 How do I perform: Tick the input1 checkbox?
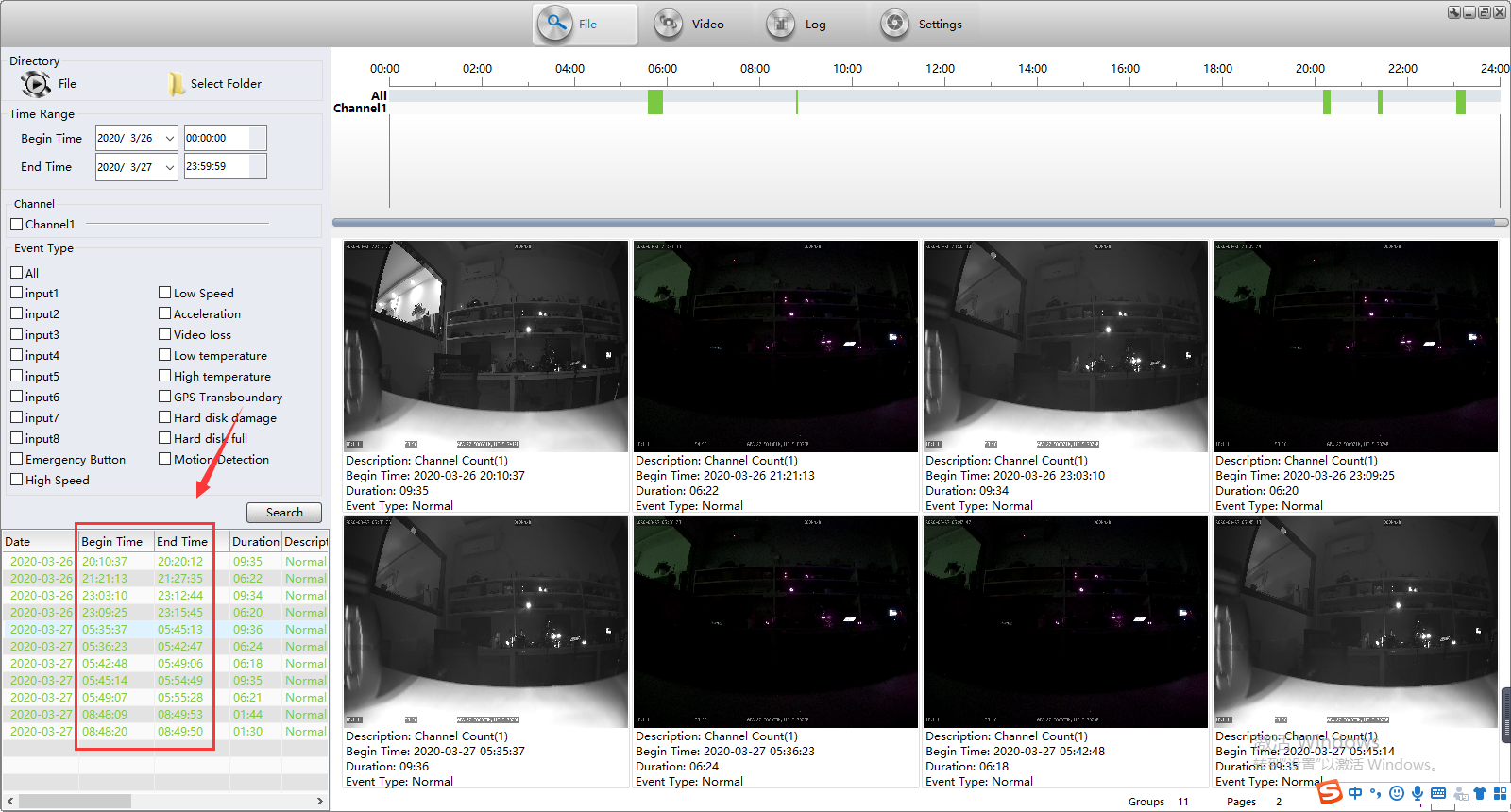pos(17,294)
